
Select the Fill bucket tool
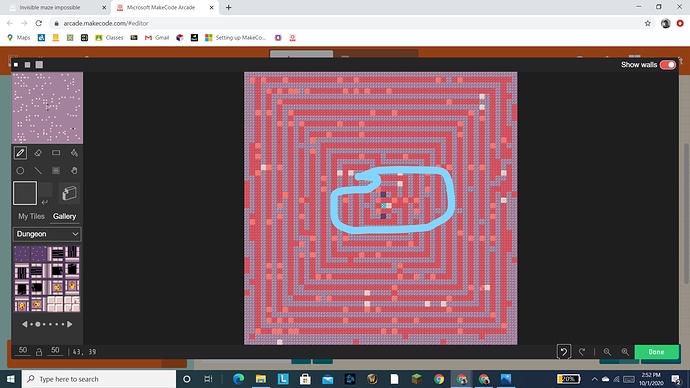(74, 153)
